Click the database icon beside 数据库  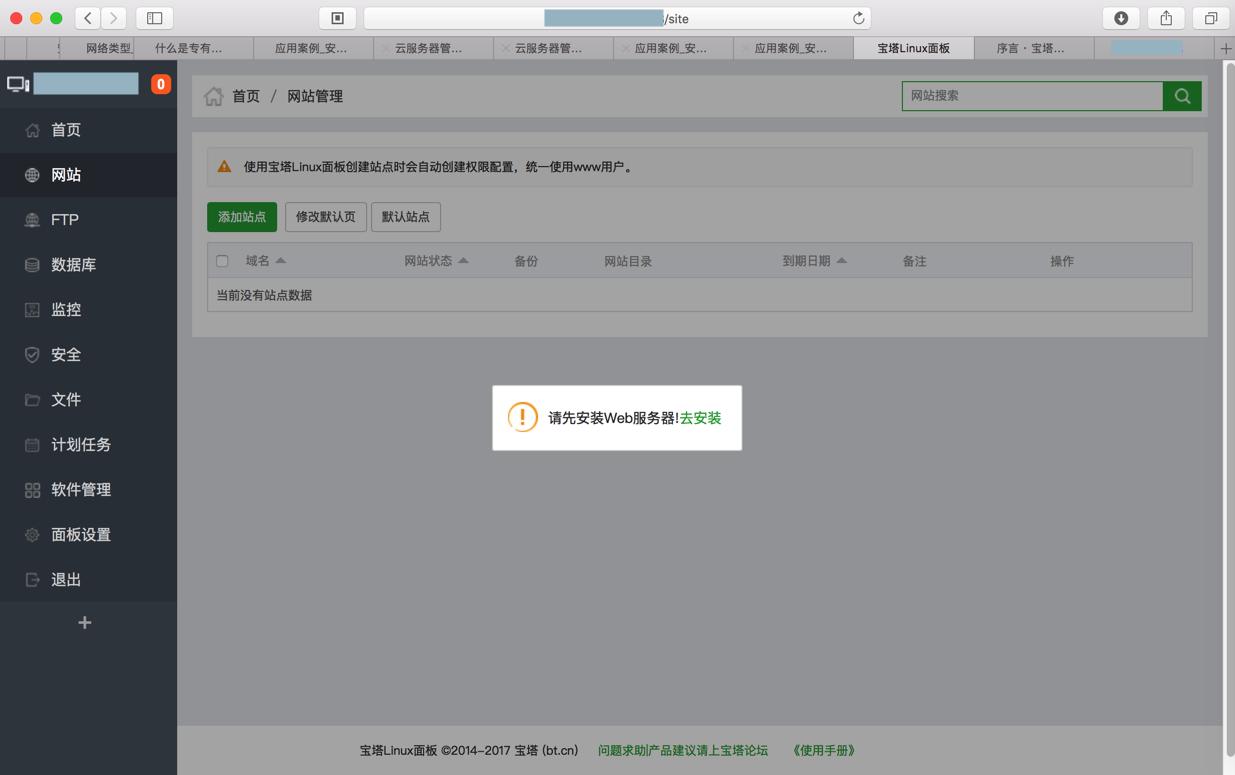coord(32,265)
